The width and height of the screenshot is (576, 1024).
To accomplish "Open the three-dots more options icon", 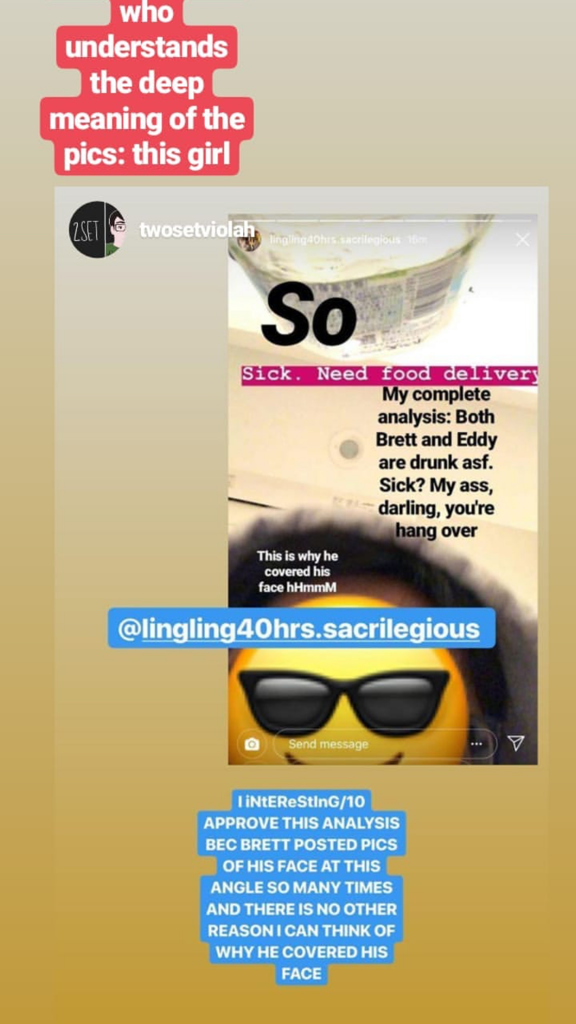I will (476, 744).
